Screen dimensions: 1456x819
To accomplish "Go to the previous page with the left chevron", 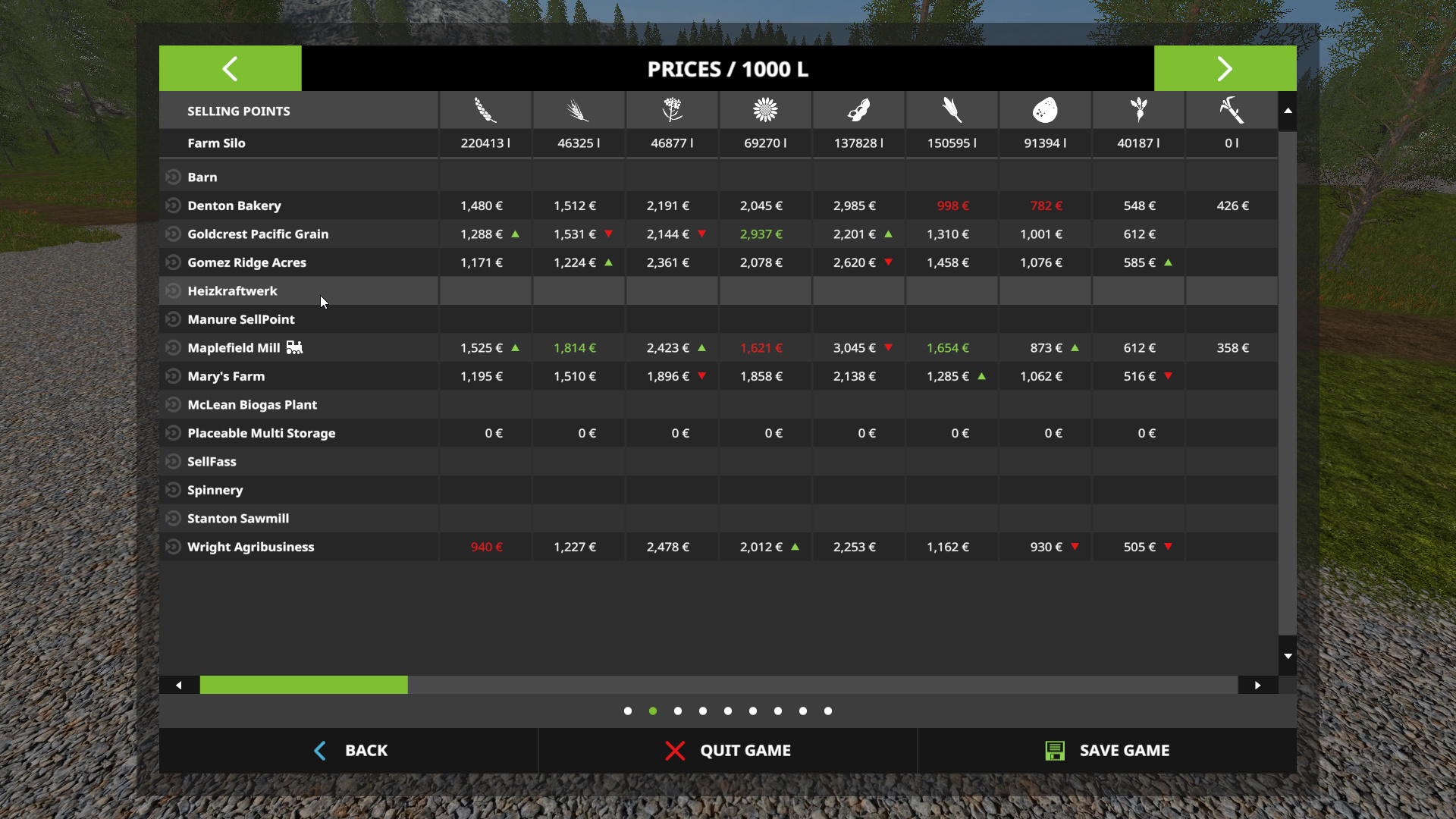I will (x=230, y=68).
